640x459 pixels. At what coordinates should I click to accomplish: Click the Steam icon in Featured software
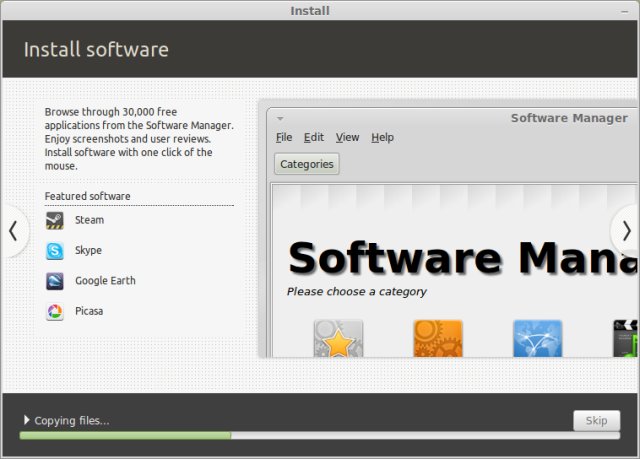click(x=55, y=220)
